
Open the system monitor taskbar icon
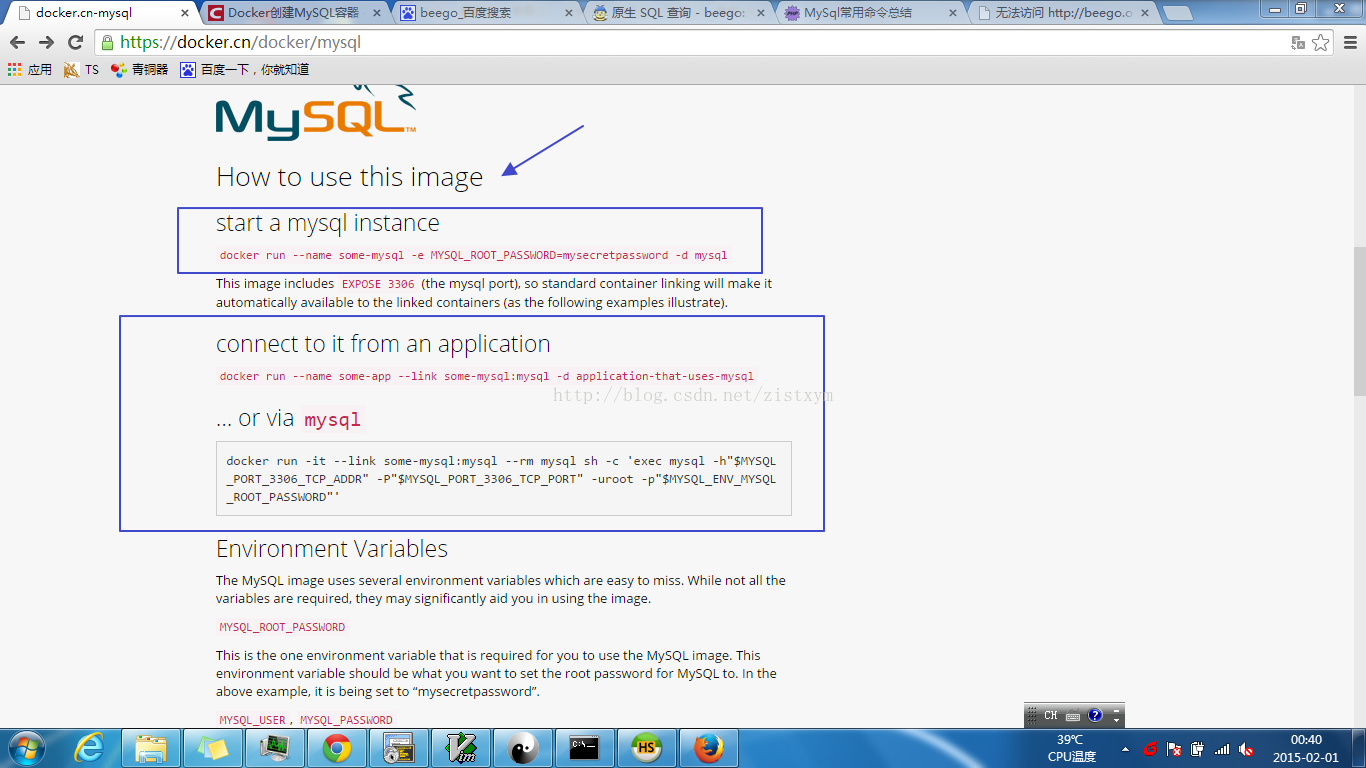pyautogui.click(x=275, y=748)
